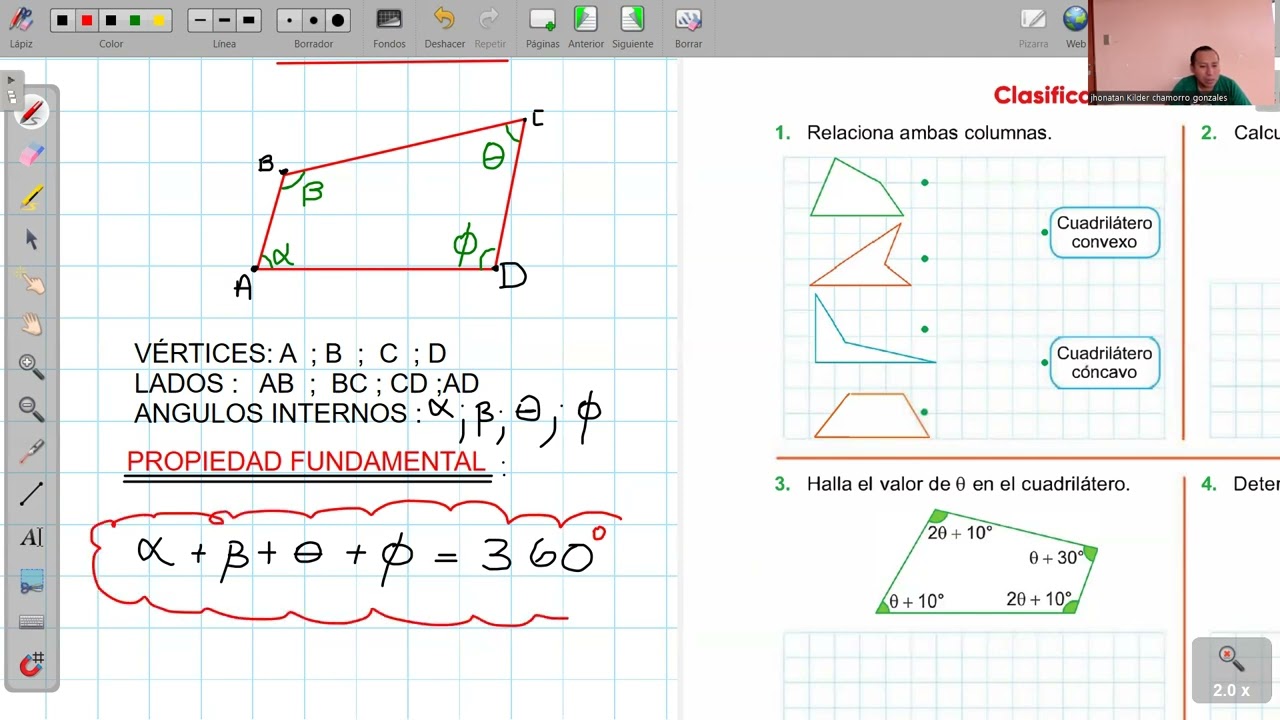Select the magic pointing hand tool
This screenshot has height=720, width=1280.
(32, 282)
